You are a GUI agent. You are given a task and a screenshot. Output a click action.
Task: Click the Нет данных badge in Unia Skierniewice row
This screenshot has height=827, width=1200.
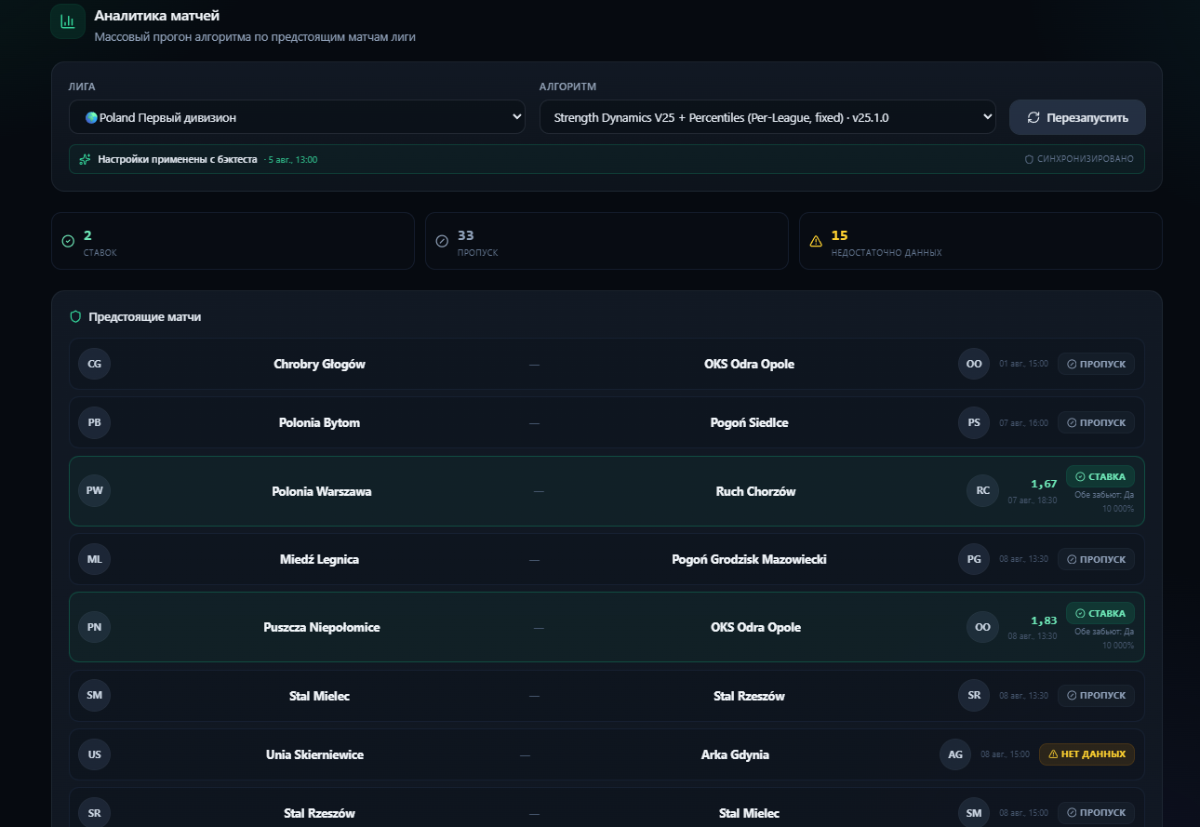point(1087,754)
